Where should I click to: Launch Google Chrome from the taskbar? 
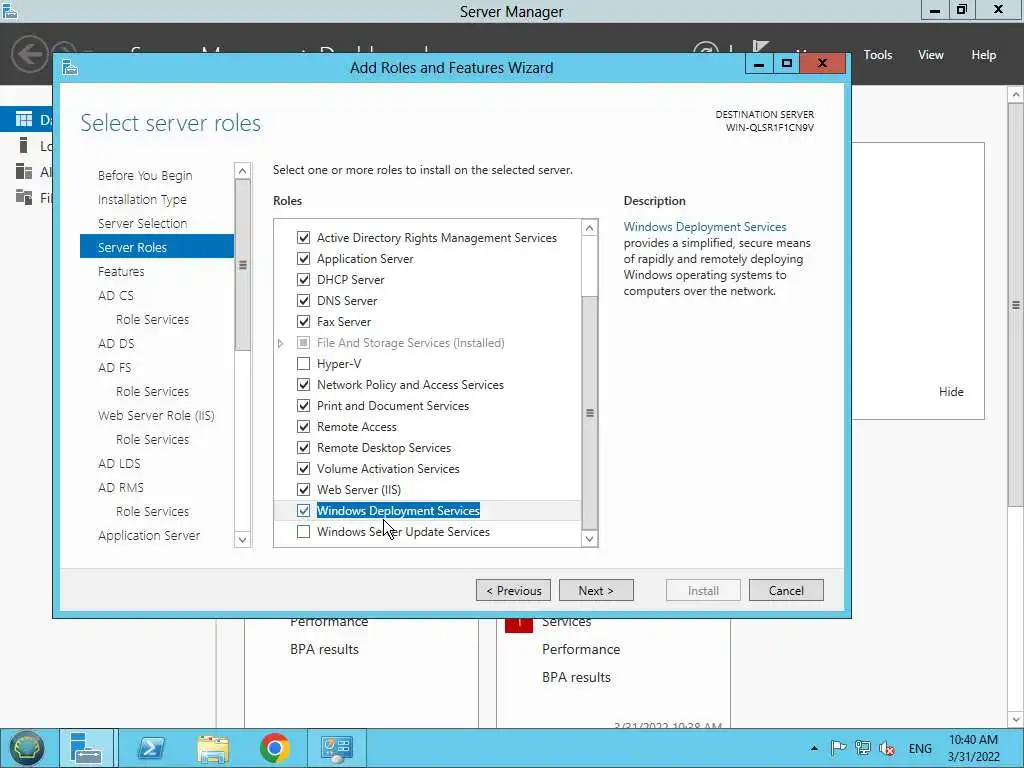pyautogui.click(x=274, y=748)
